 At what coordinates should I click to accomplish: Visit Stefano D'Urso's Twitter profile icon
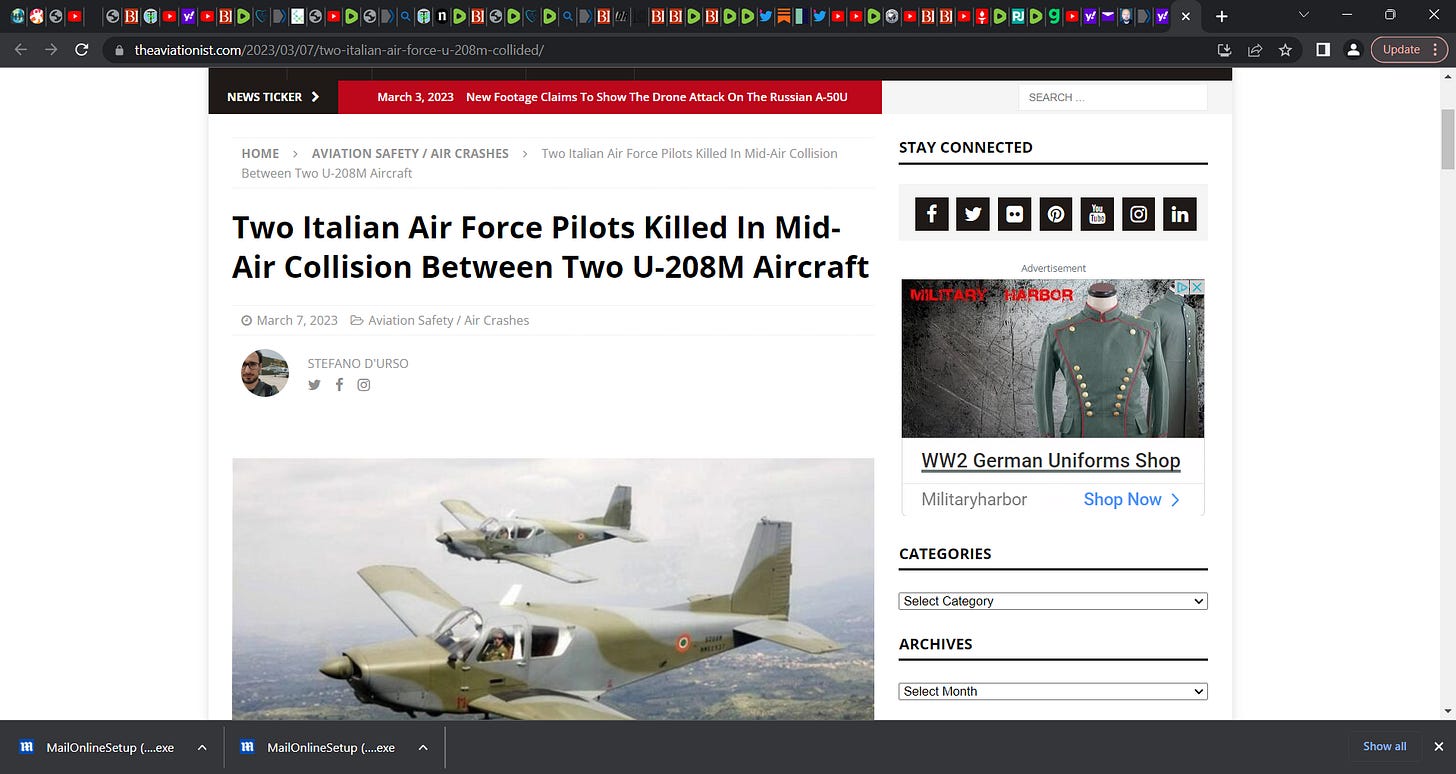coord(314,385)
